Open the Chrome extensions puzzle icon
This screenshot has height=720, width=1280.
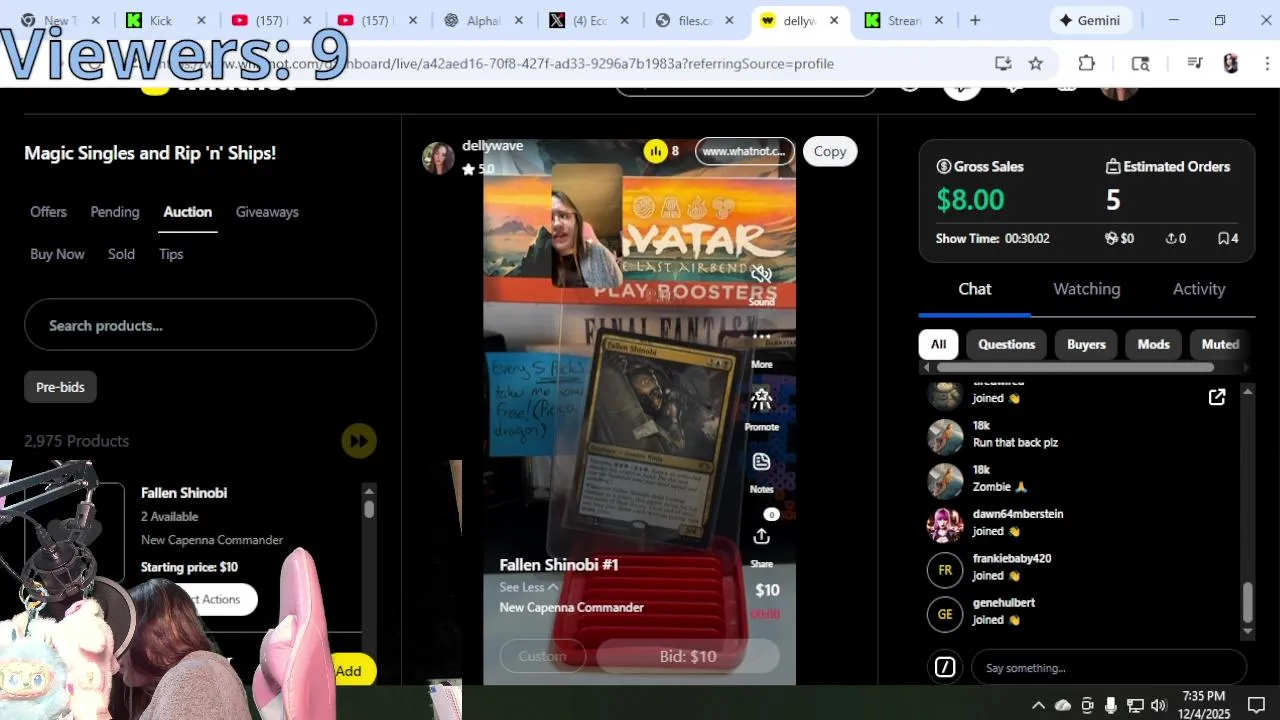(x=1087, y=63)
